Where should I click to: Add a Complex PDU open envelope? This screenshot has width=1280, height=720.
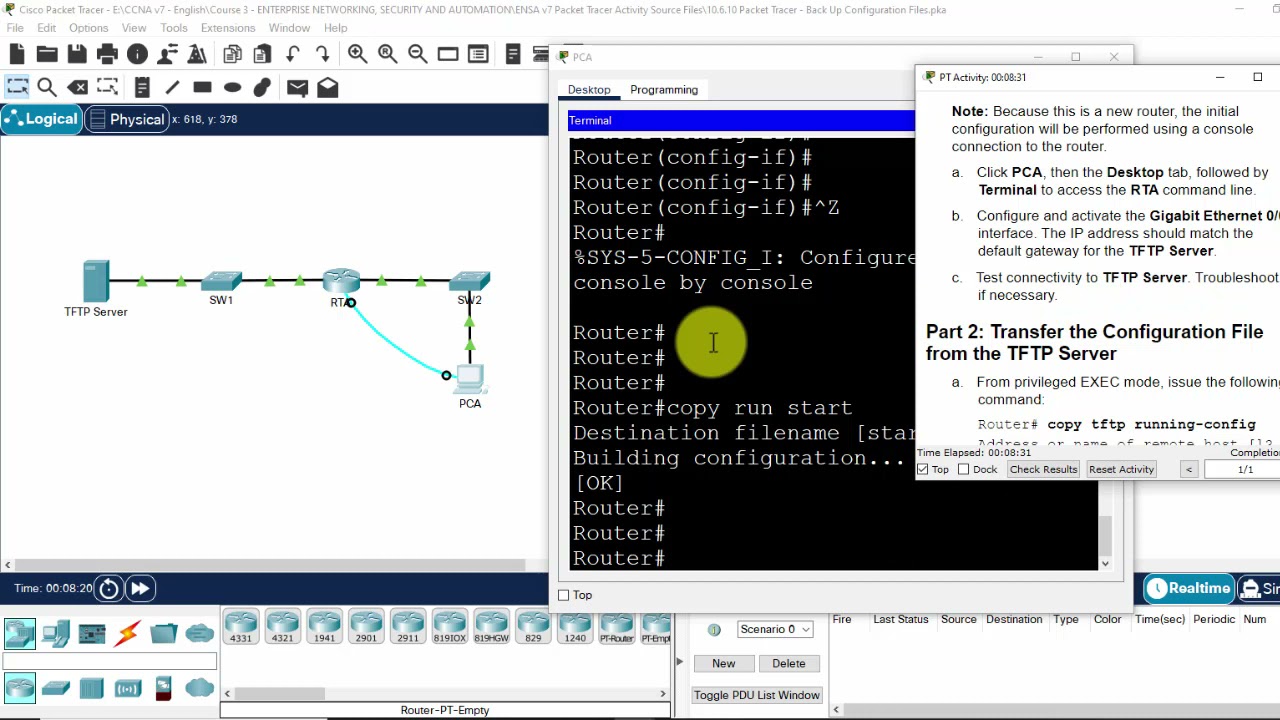tap(328, 87)
